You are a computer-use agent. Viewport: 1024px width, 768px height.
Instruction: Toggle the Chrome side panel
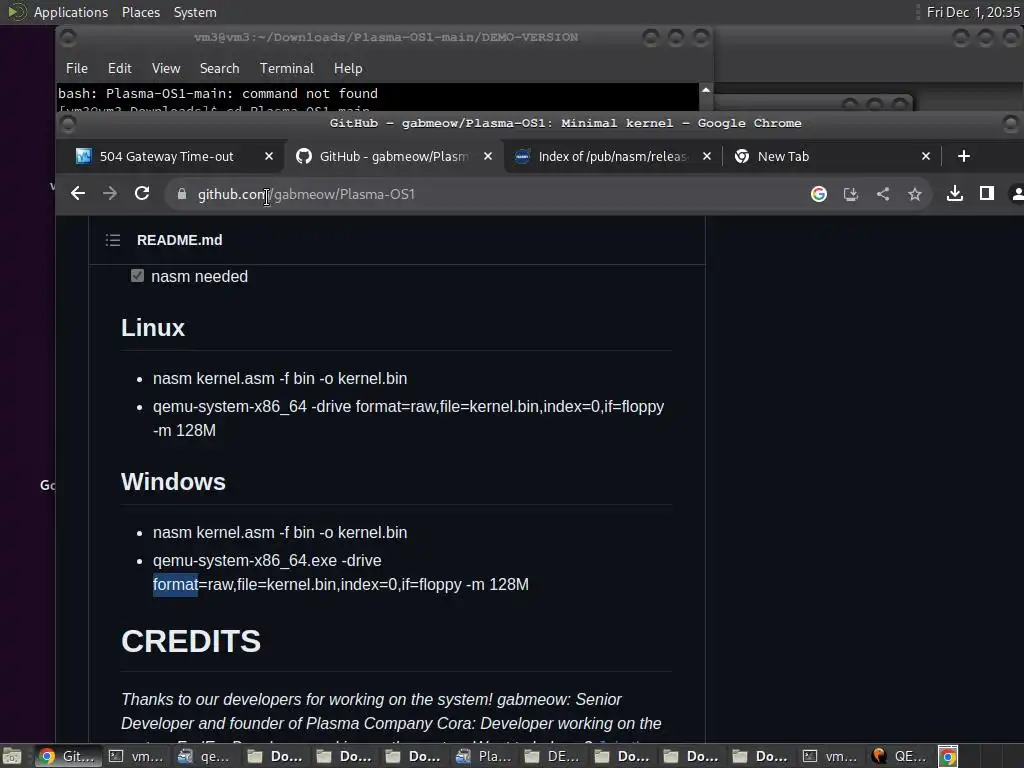point(986,193)
